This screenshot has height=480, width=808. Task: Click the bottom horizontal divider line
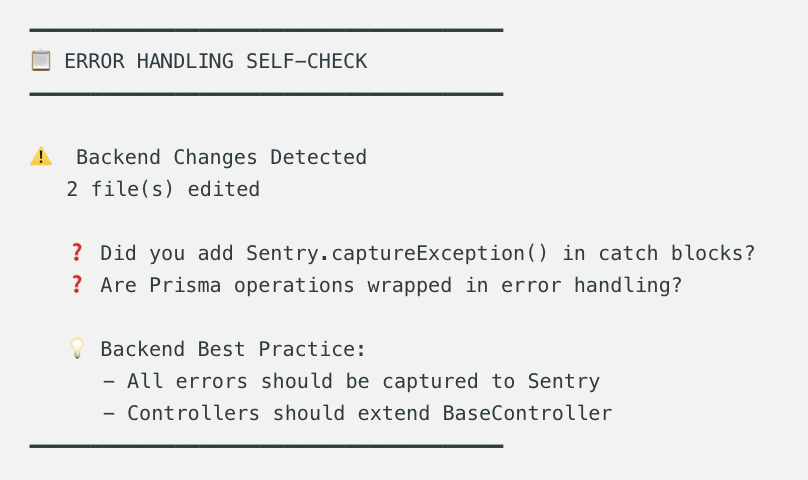[x=266, y=446]
